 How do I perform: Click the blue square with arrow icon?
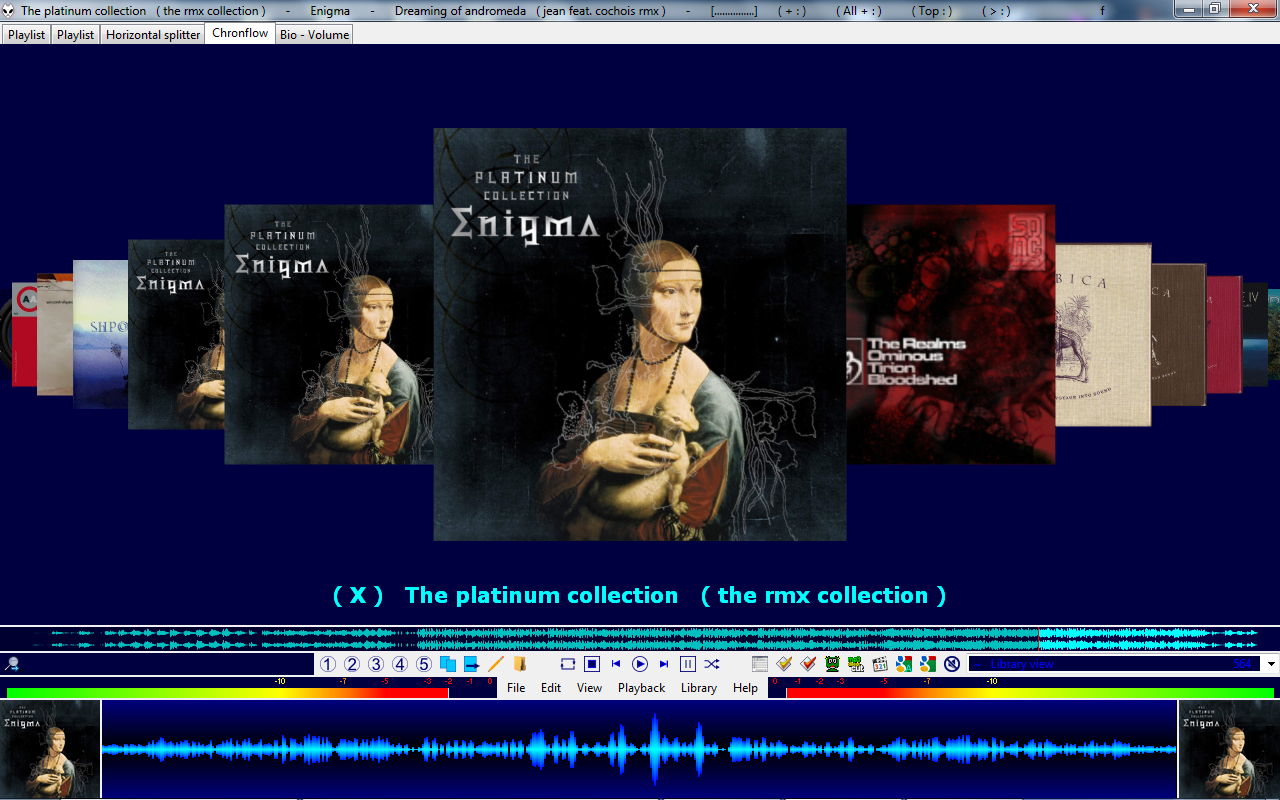point(472,664)
